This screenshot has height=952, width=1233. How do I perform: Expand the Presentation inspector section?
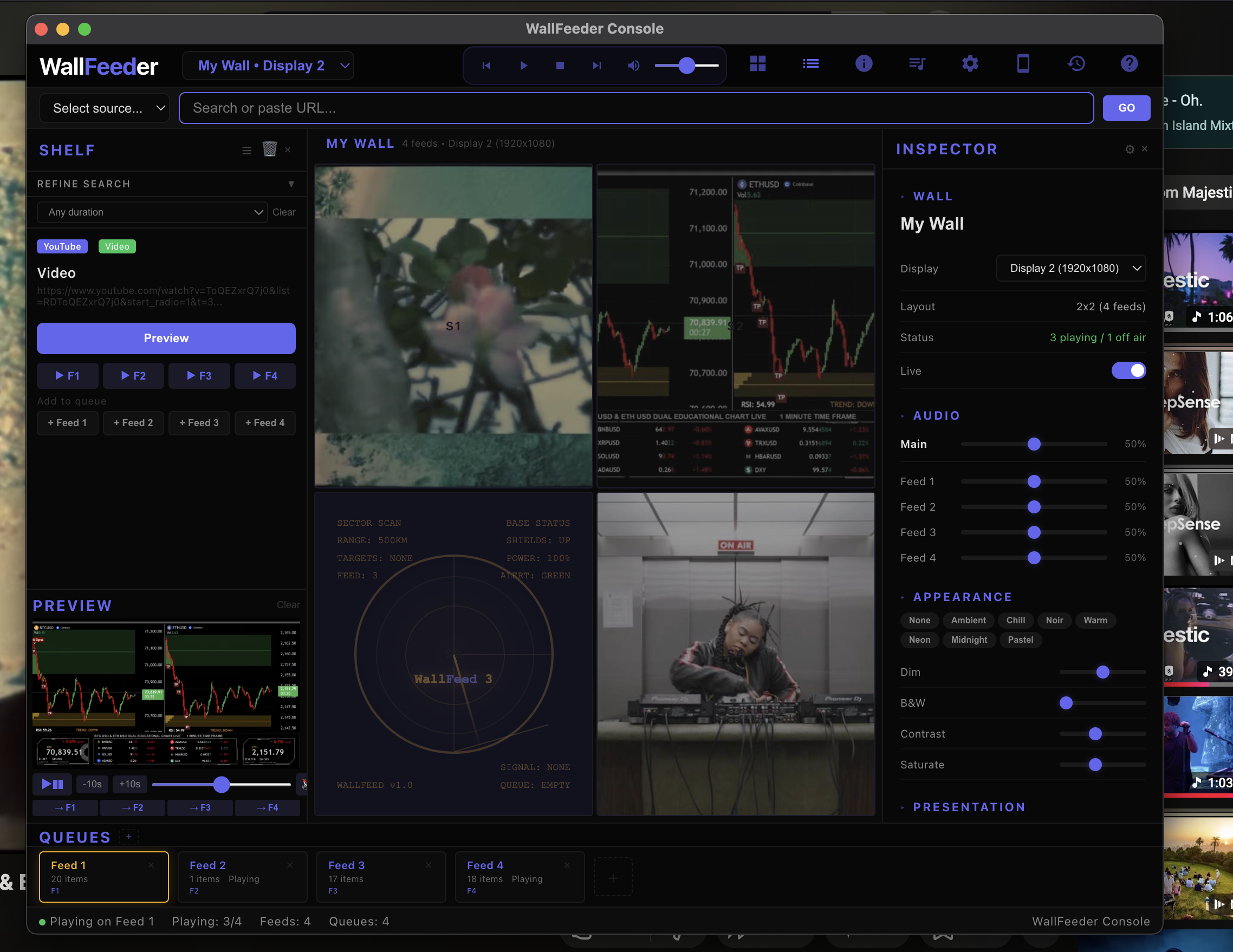tap(969, 807)
